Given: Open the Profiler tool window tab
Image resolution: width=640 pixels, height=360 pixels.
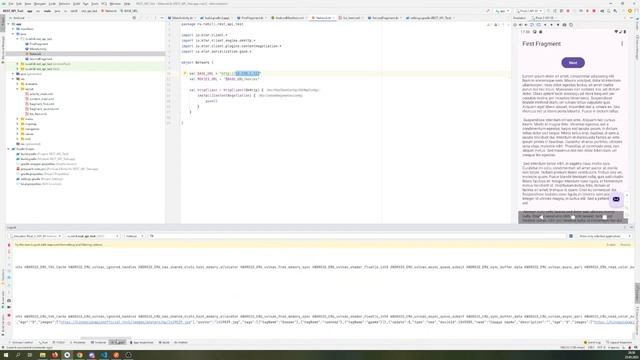Looking at the screenshot, I should (180, 342).
